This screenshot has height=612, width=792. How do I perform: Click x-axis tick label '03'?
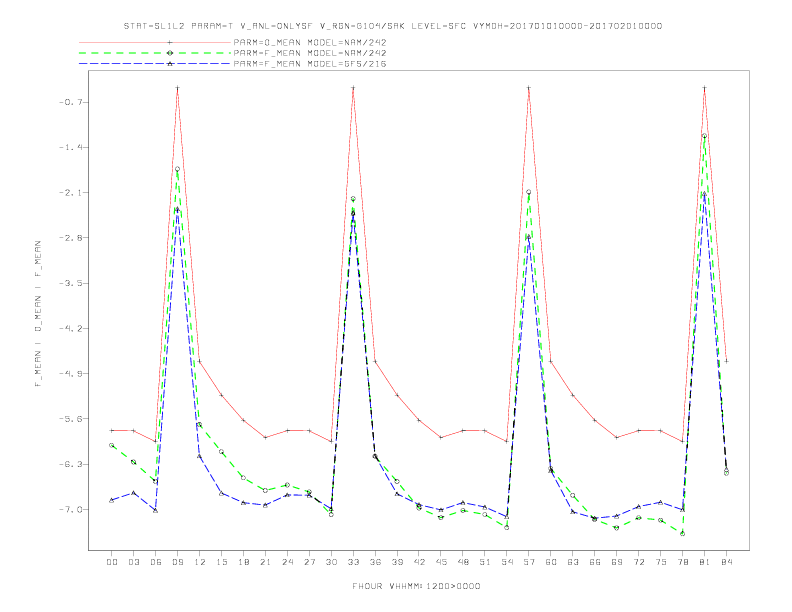(x=133, y=562)
